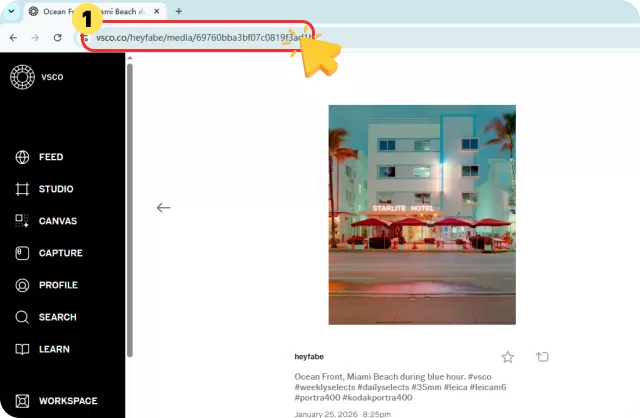
Task: Open the Learn book icon
Action: point(22,349)
